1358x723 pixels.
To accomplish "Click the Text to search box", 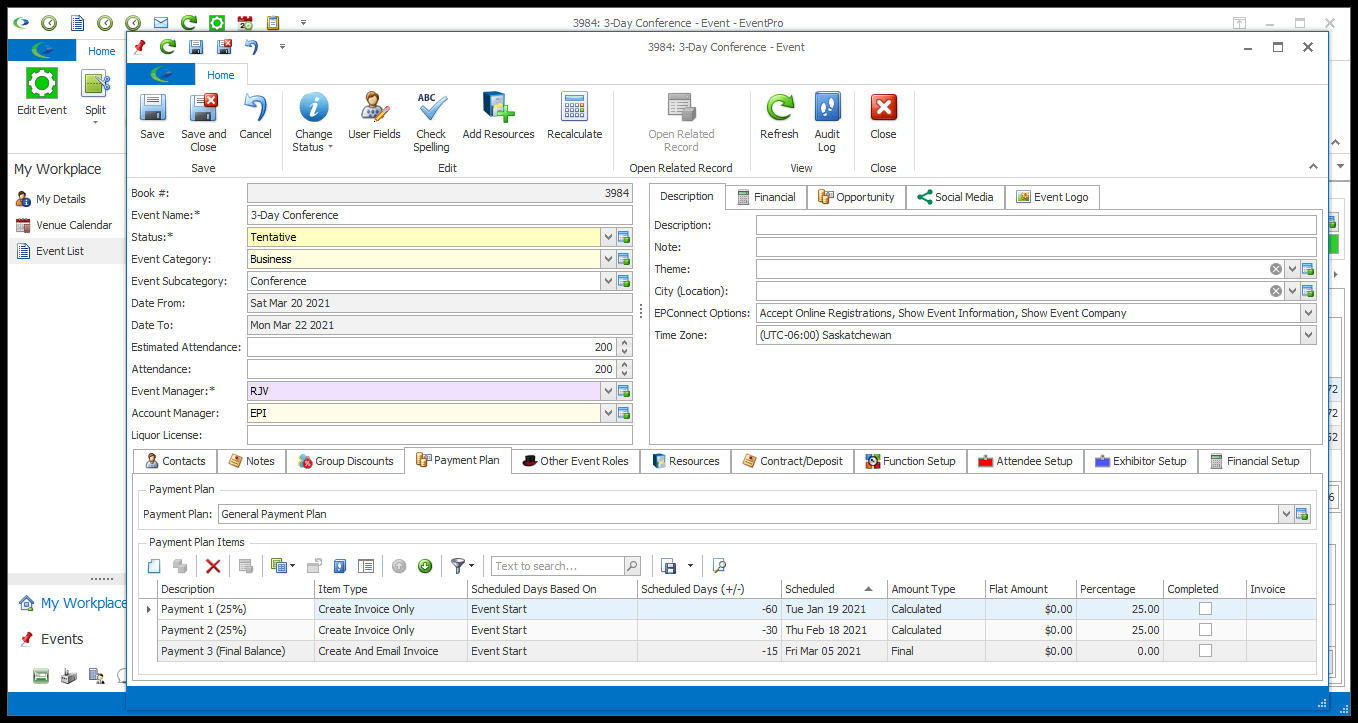I will coord(557,566).
